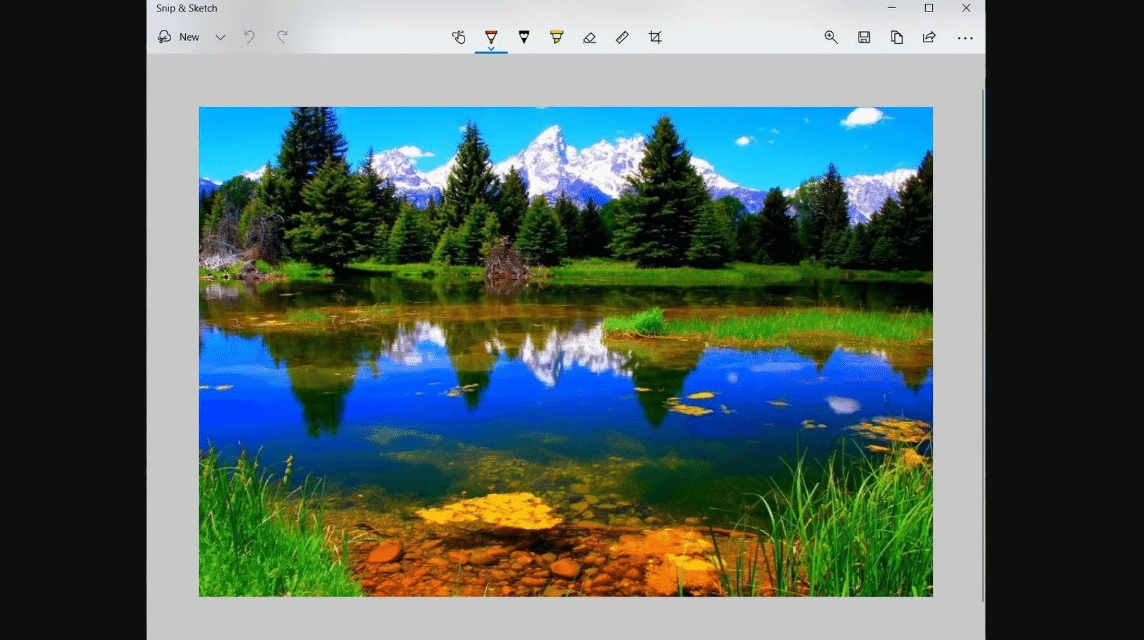Undo the last action
The height and width of the screenshot is (640, 1144).
(250, 37)
